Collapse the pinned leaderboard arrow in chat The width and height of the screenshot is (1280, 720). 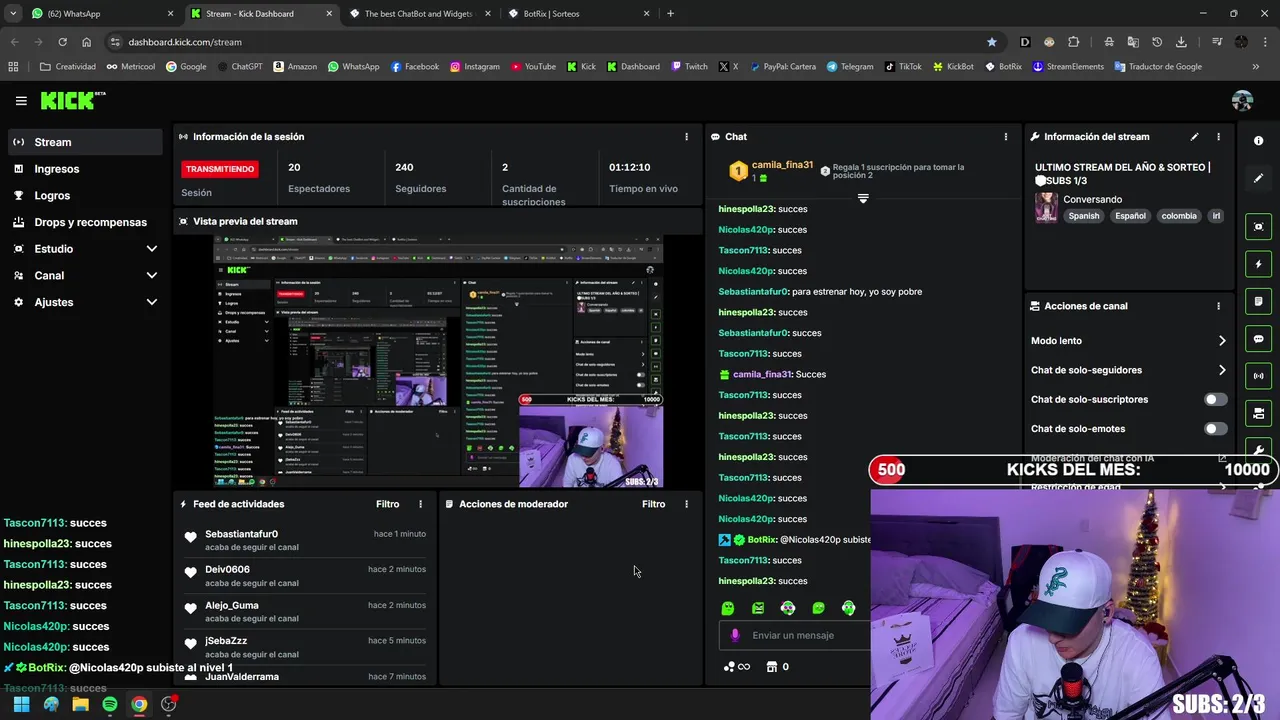[863, 198]
